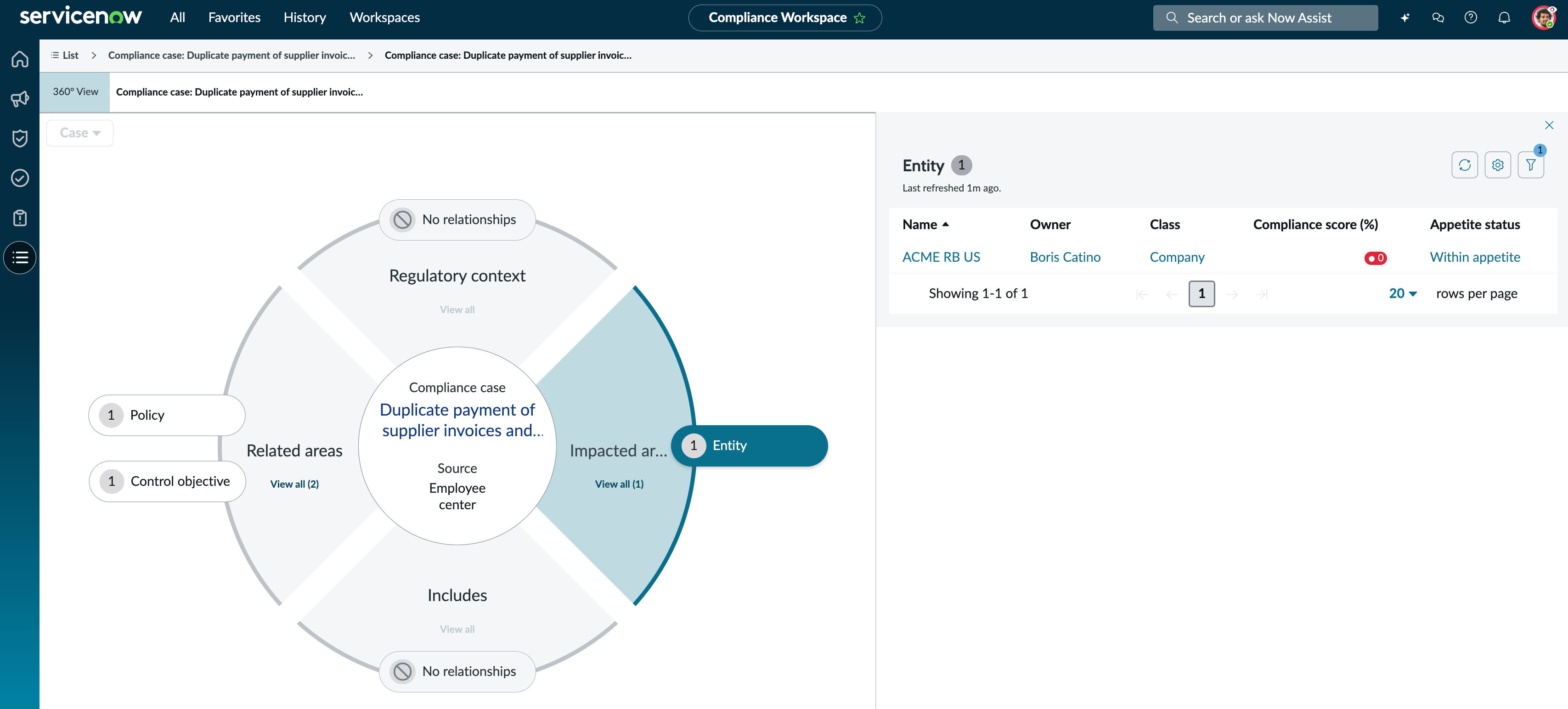Go to the next page of results
This screenshot has height=709, width=1568.
click(x=1232, y=294)
